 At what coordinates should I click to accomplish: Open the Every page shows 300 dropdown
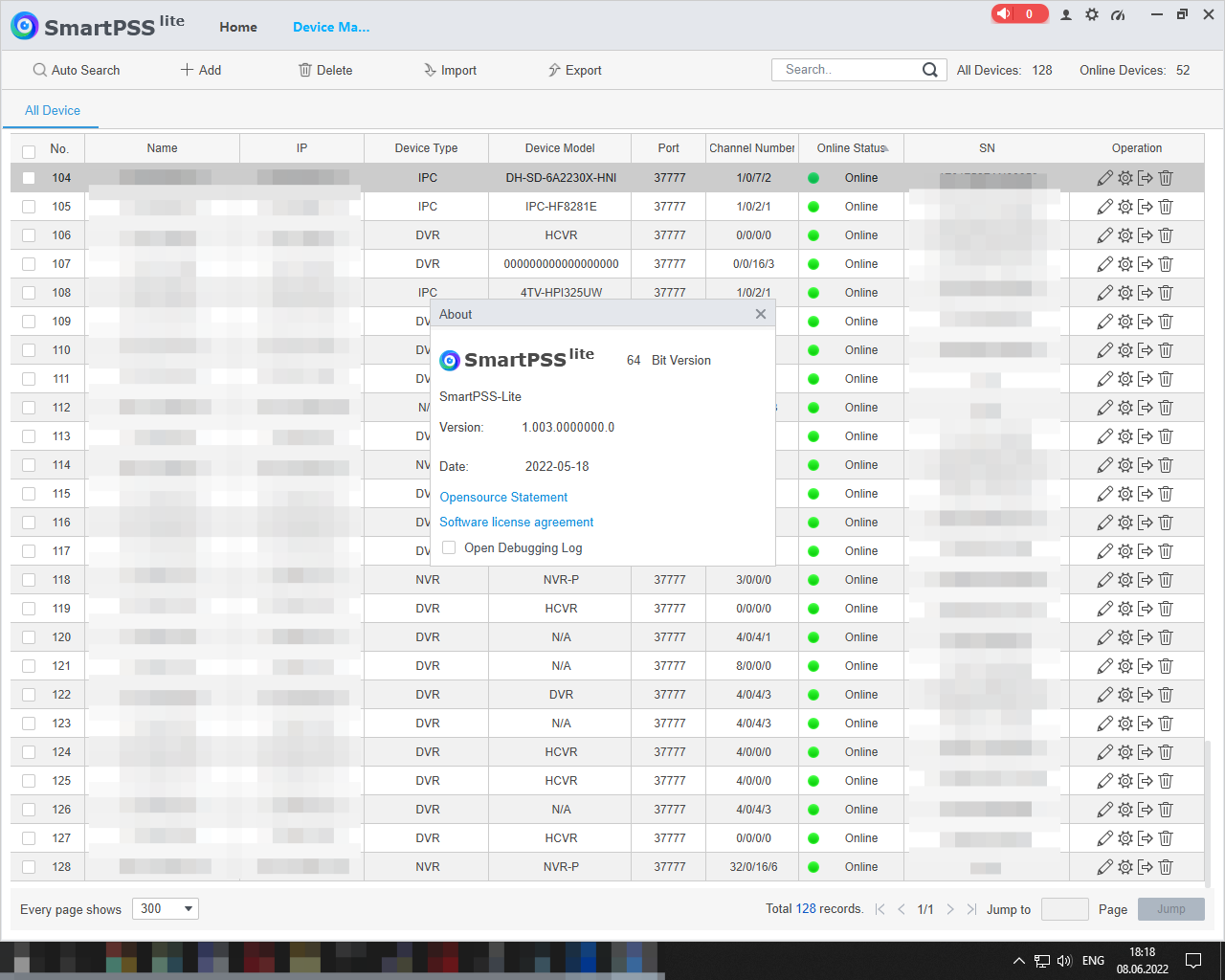166,909
